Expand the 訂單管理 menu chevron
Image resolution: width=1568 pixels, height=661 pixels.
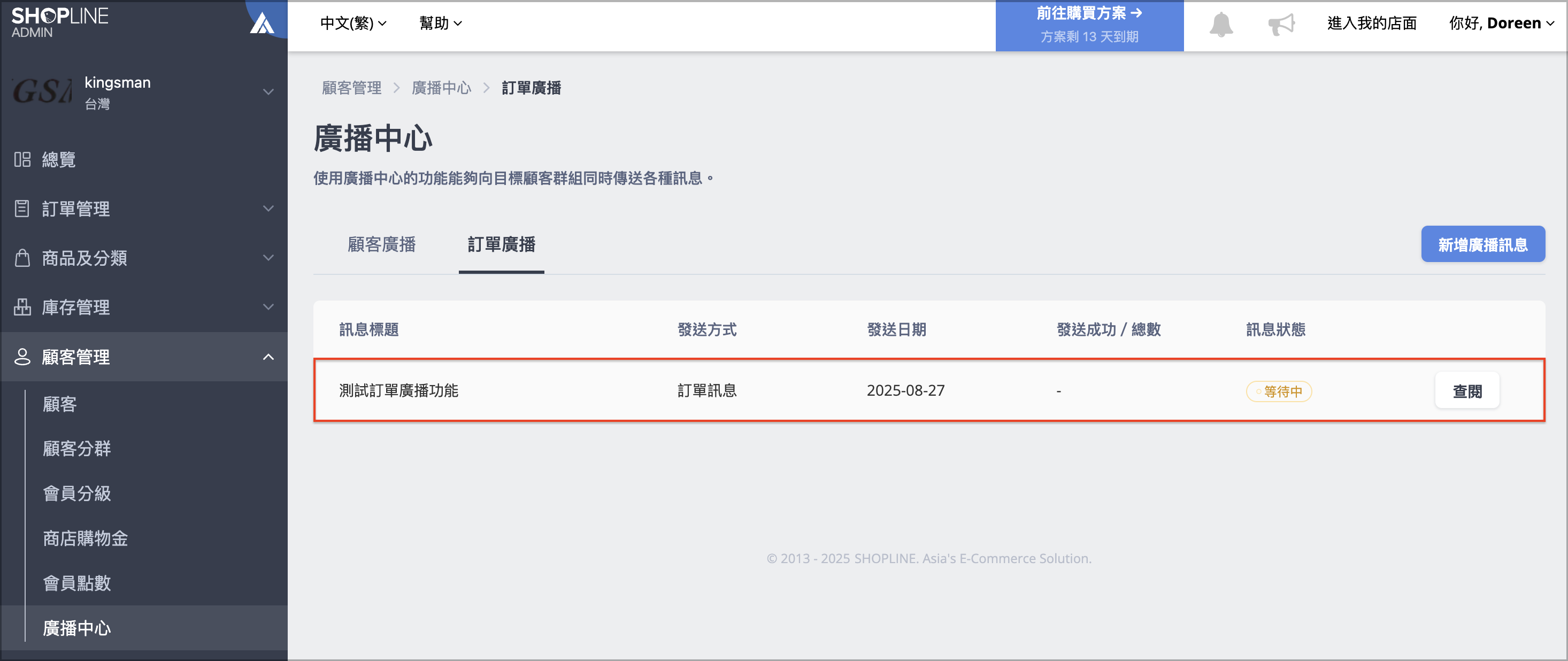click(268, 209)
